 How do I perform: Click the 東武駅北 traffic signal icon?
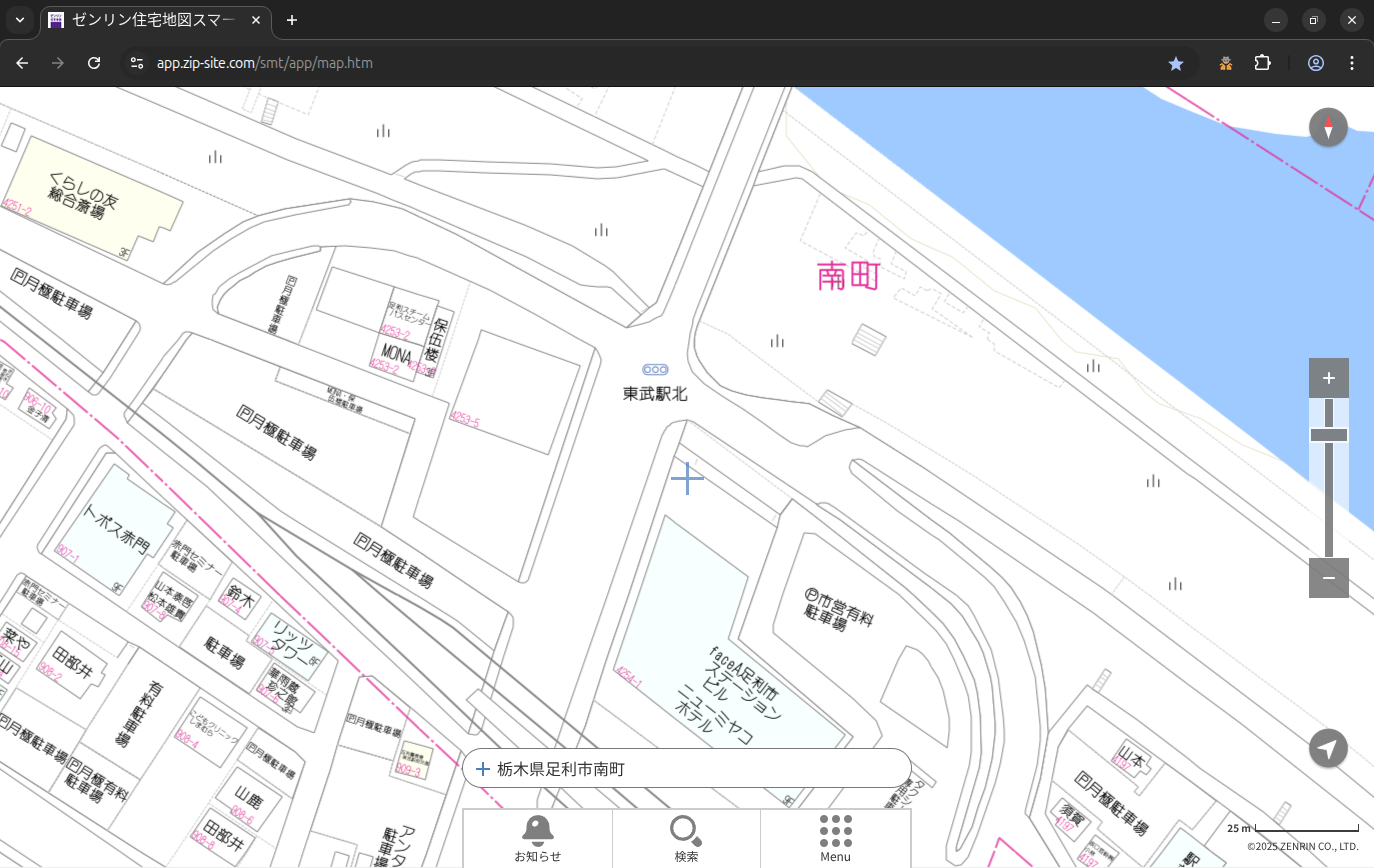pos(655,370)
